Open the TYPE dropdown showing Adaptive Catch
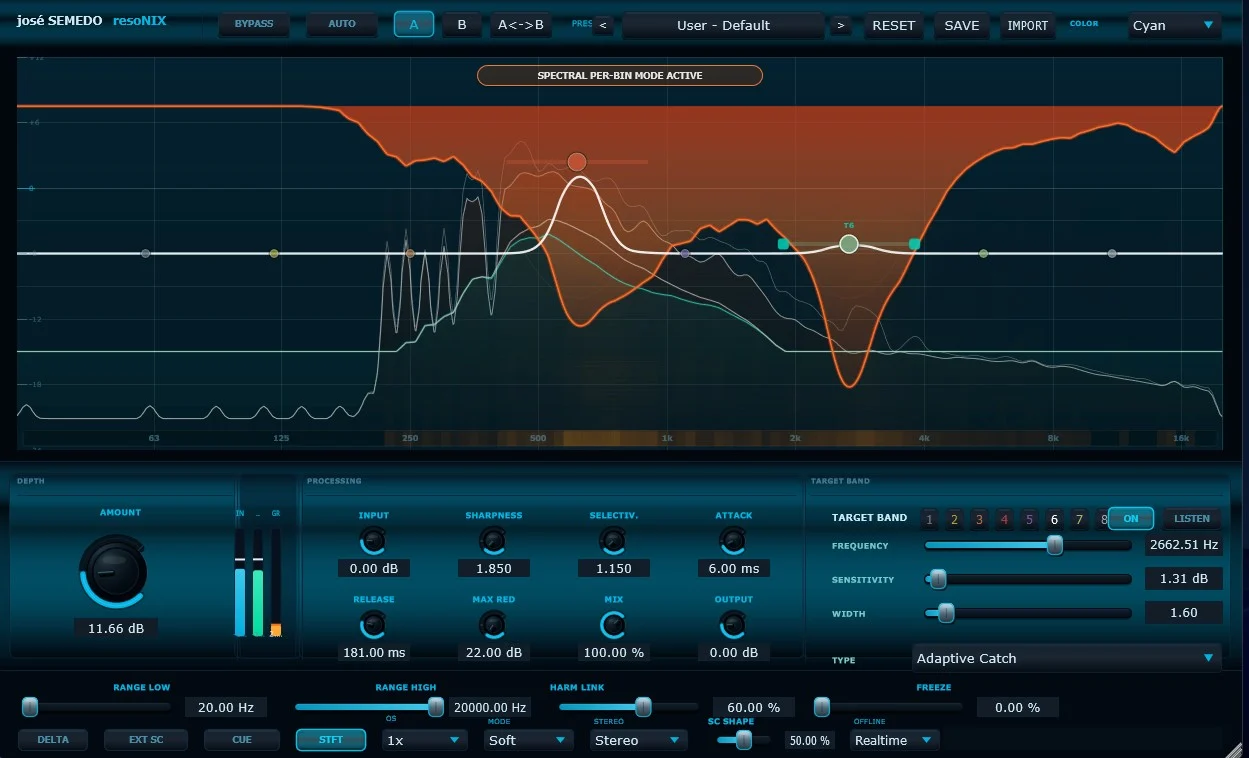This screenshot has width=1249, height=758. [x=1067, y=658]
